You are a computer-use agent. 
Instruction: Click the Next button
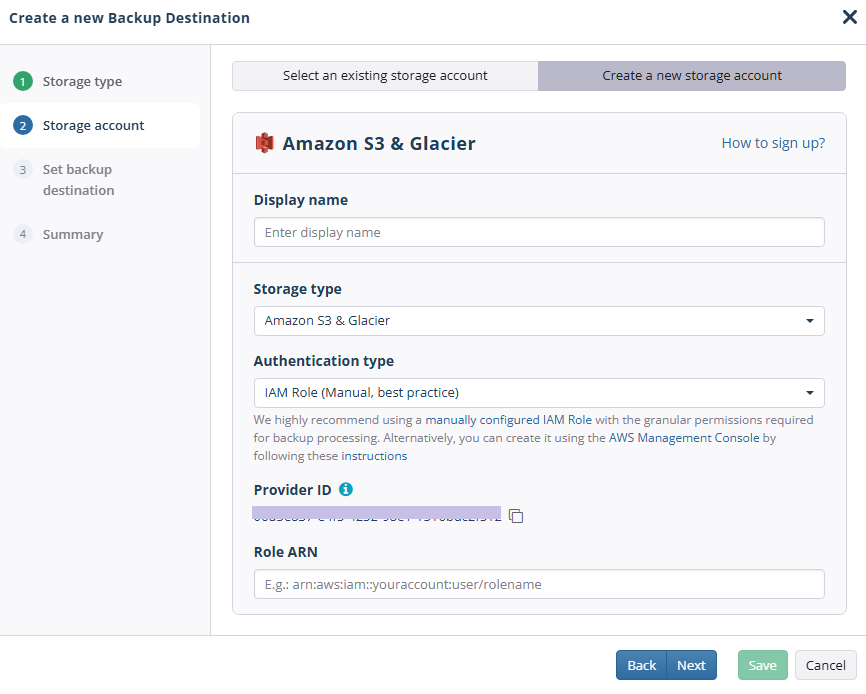pos(691,665)
